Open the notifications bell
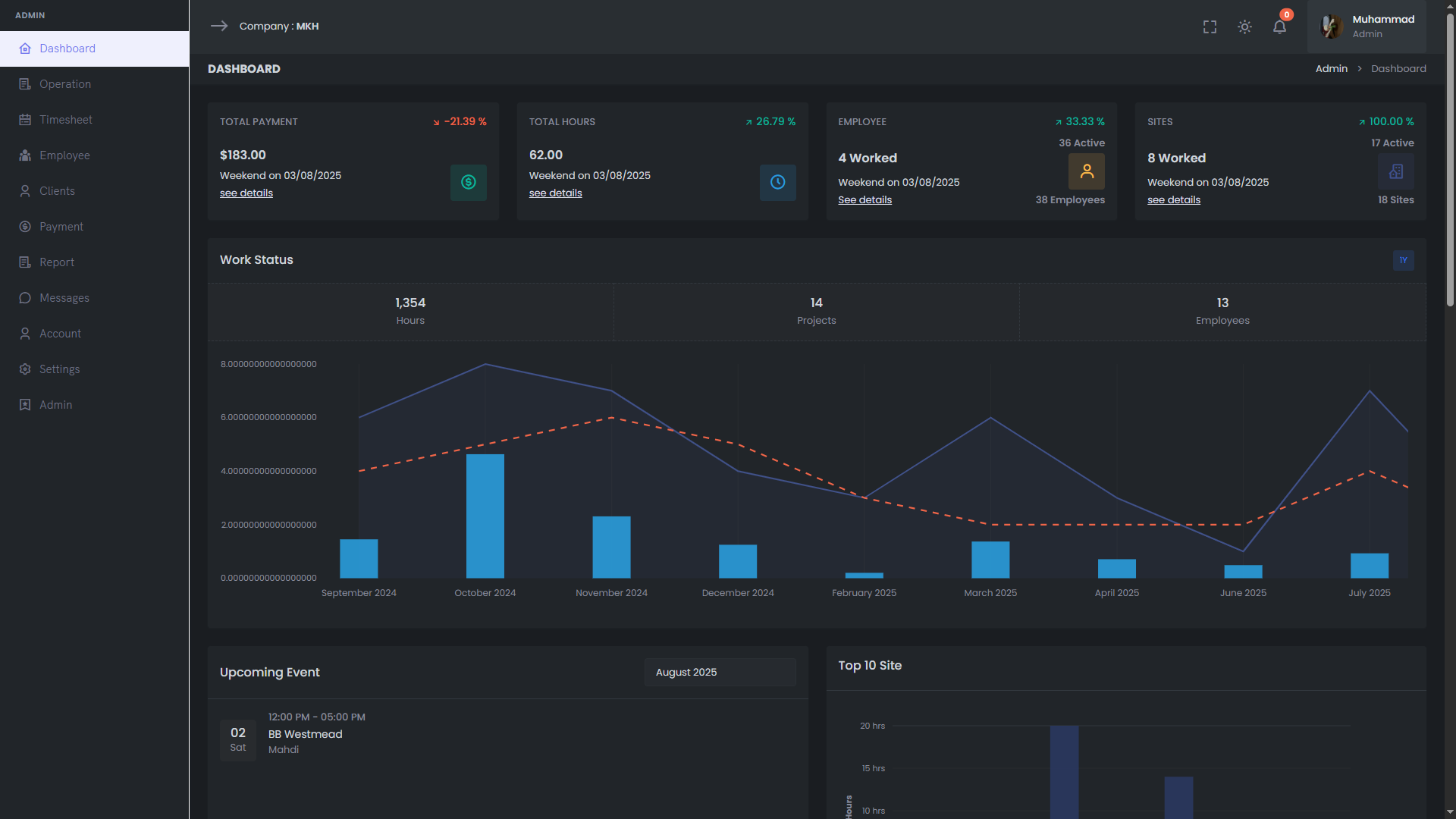Screen dimensions: 1456x819 (x=1279, y=27)
